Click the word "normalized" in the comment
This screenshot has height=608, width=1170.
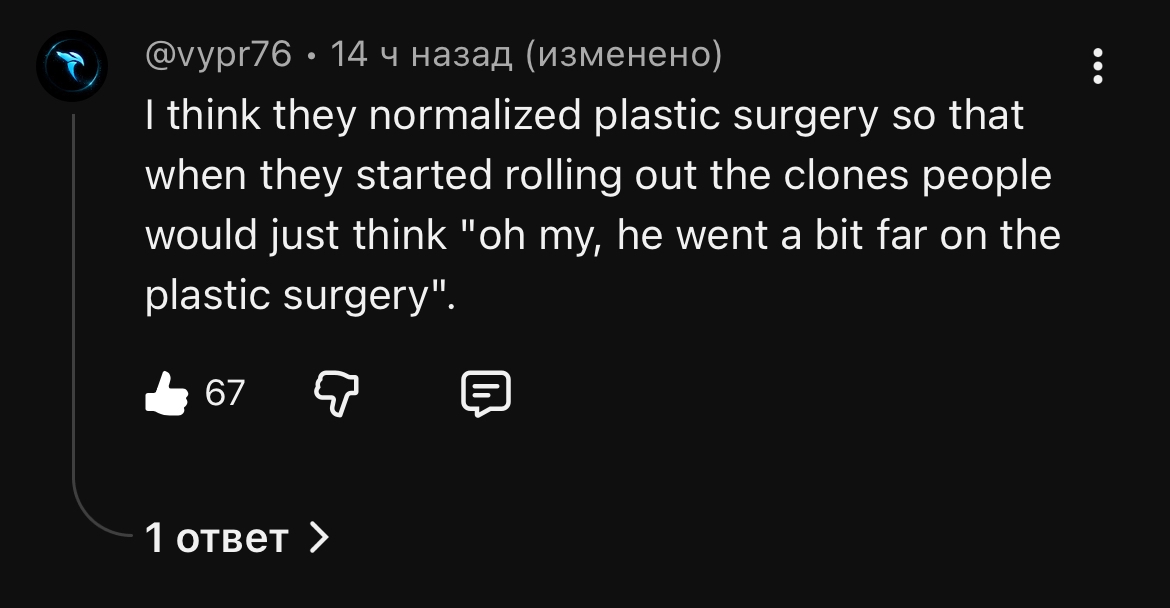pos(475,116)
